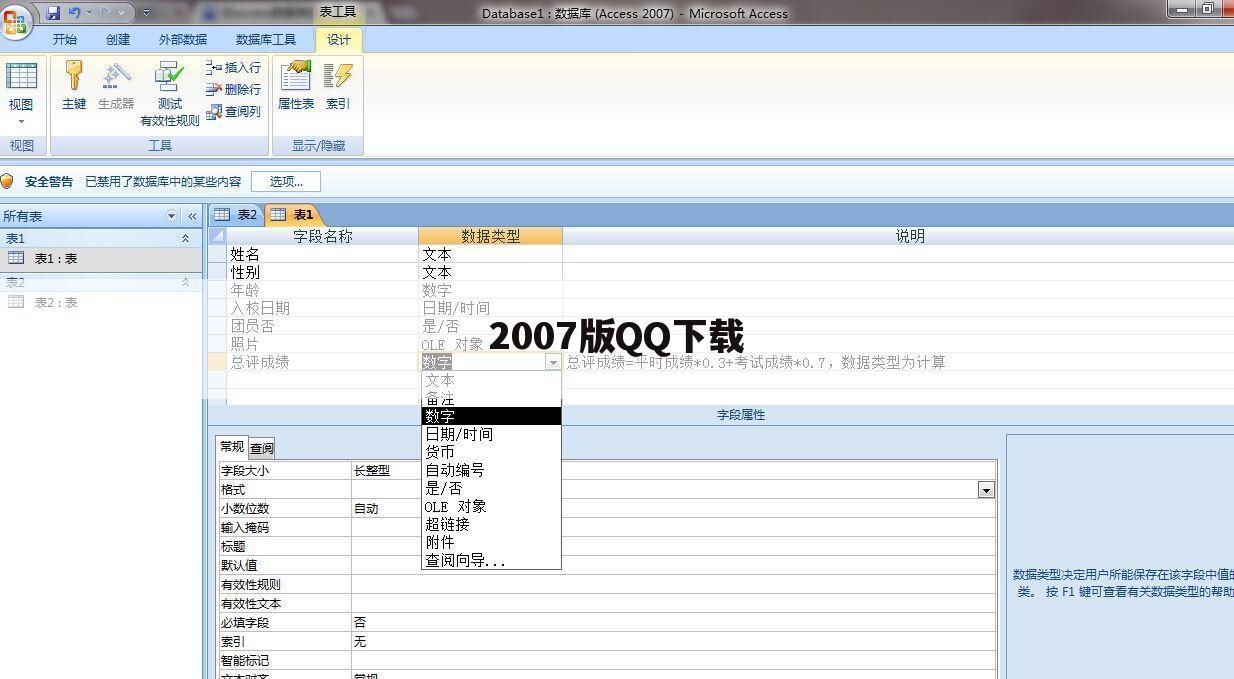Click the 字段名称 column header
Image resolution: width=1234 pixels, height=679 pixels.
click(x=323, y=236)
